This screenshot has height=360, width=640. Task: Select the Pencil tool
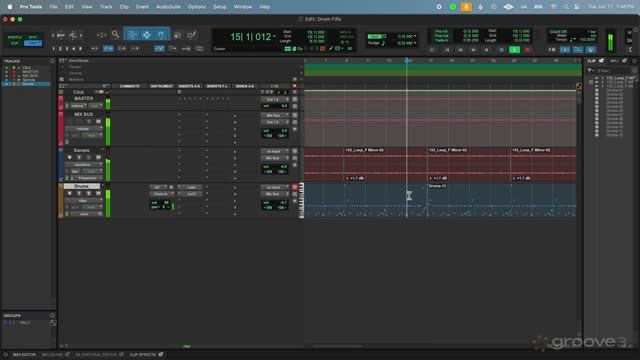tap(191, 35)
